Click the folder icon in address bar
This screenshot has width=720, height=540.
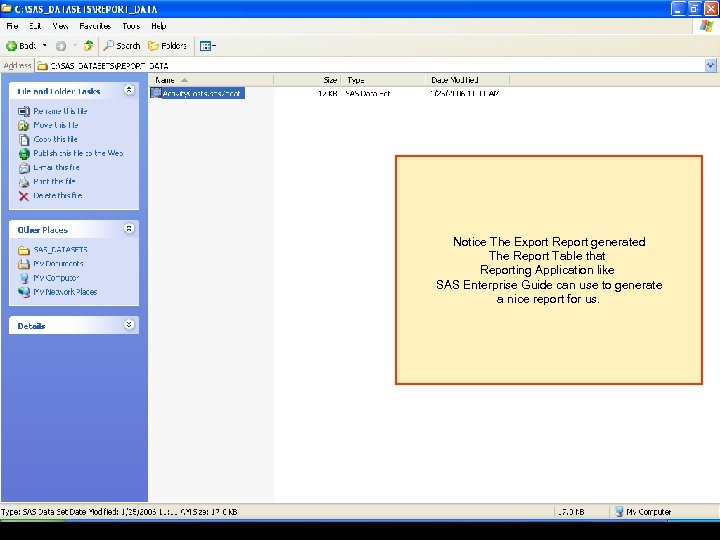(x=42, y=66)
